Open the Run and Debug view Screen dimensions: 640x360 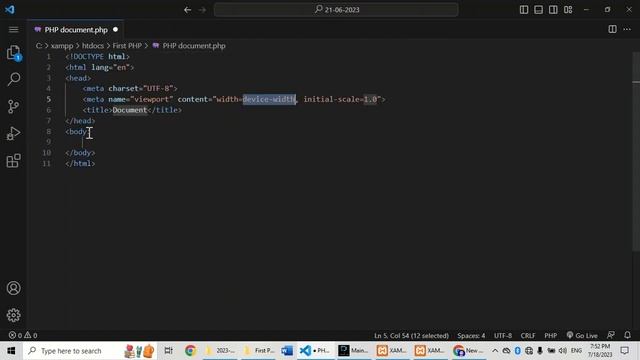pyautogui.click(x=13, y=133)
